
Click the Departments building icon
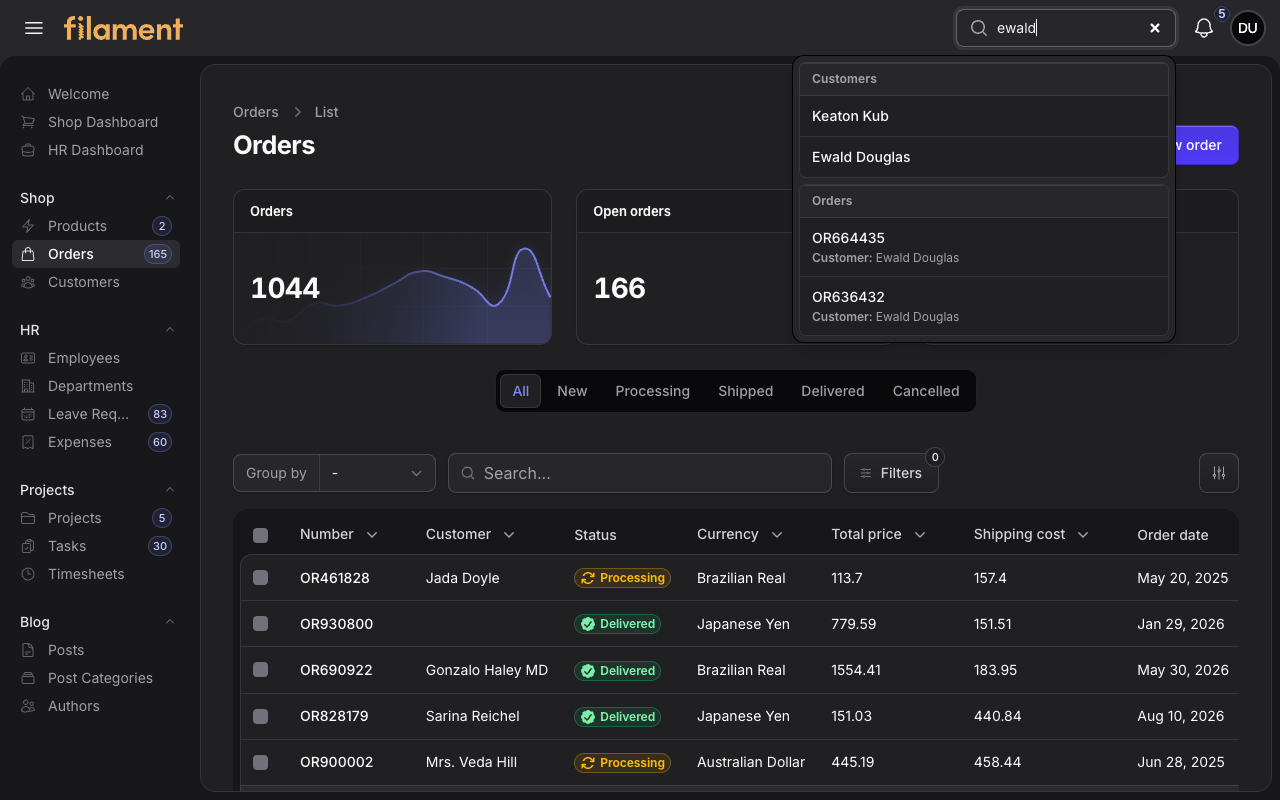[x=28, y=386]
